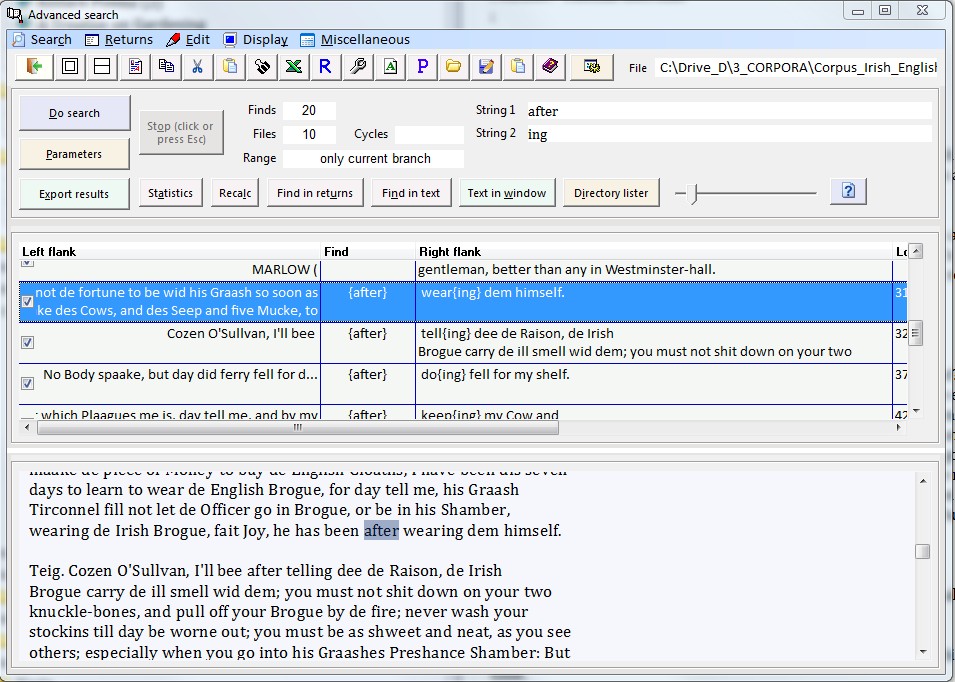Click the scissors cut icon
Image resolution: width=955 pixels, height=682 pixels.
(198, 67)
